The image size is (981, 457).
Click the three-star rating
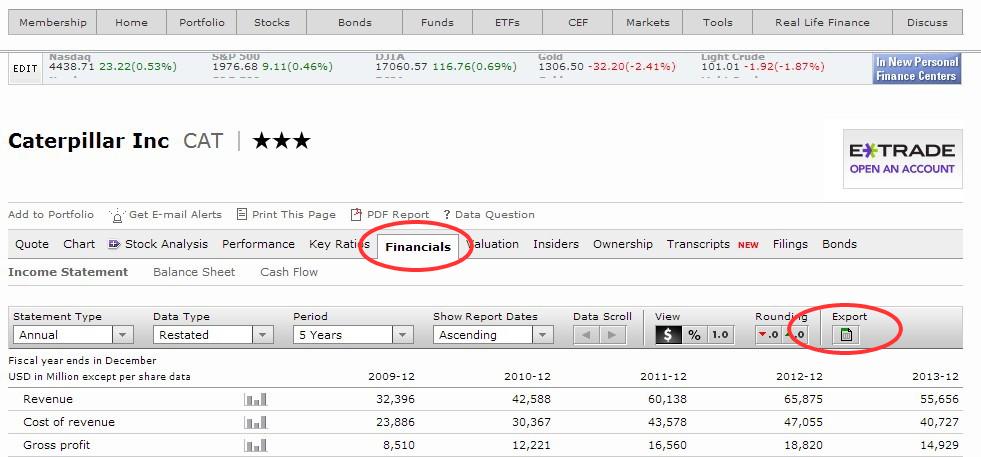282,141
